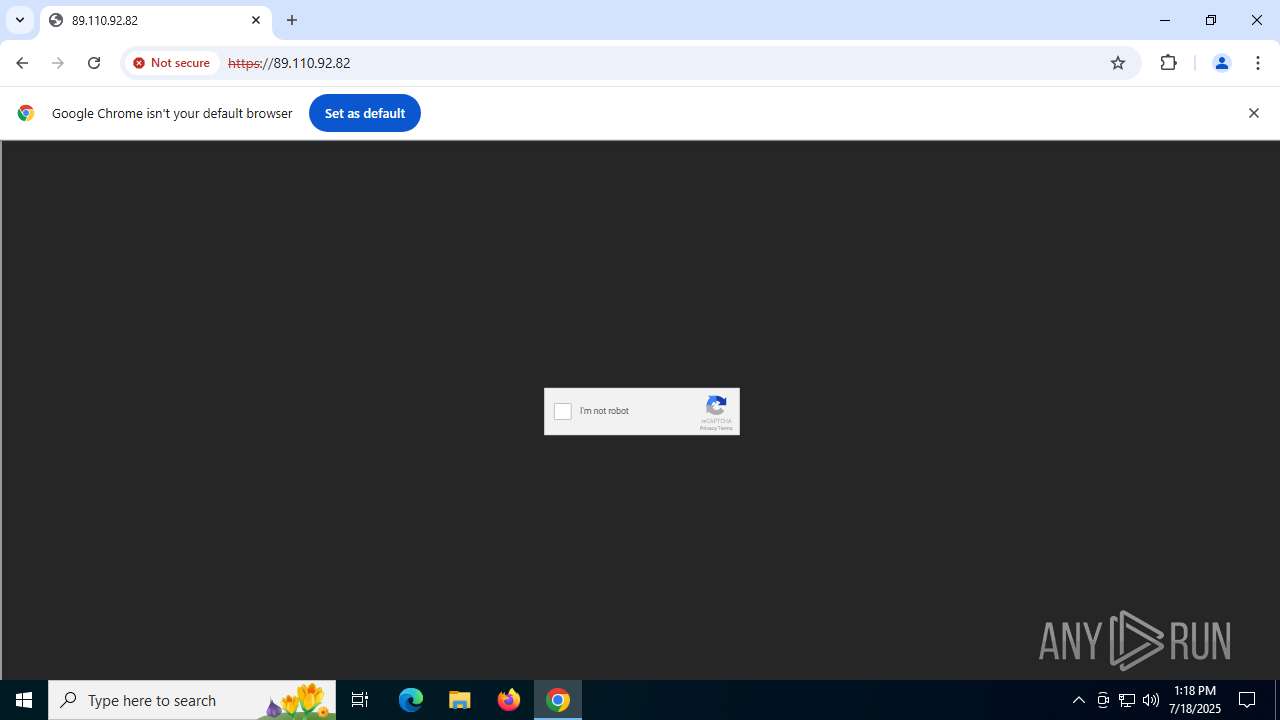Reload the current page
Image resolution: width=1280 pixels, height=720 pixels.
tap(94, 63)
